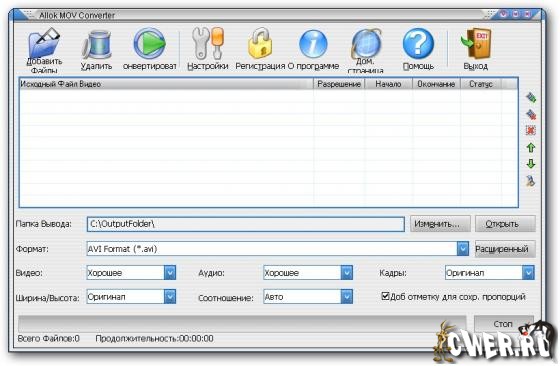Show the О программе info icon
The height and width of the screenshot is (366, 560).
pos(313,44)
